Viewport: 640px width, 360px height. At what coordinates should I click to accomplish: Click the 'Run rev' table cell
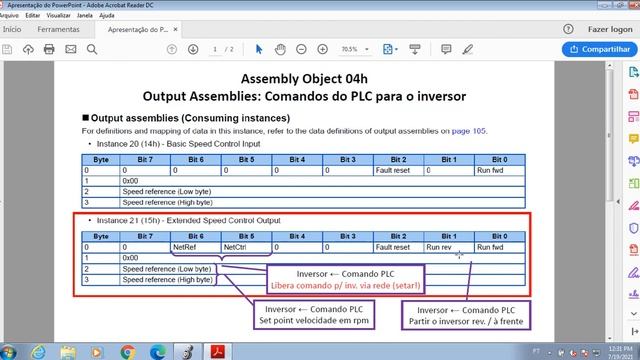coord(449,247)
